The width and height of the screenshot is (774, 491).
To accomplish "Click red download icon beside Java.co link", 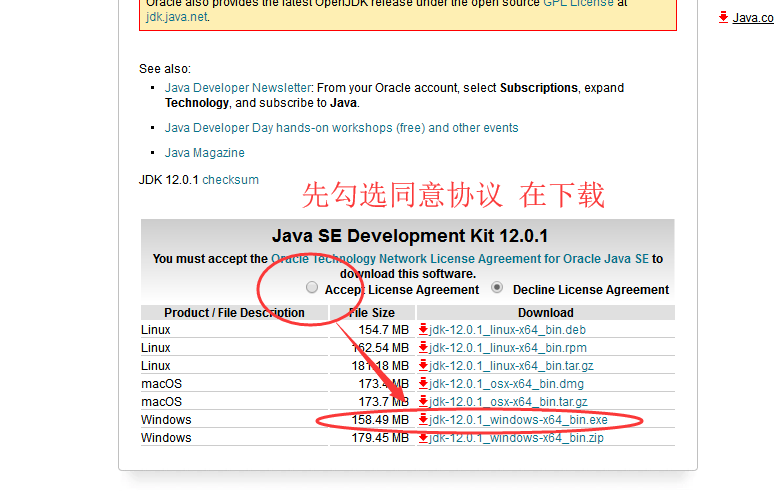I will pos(723,17).
